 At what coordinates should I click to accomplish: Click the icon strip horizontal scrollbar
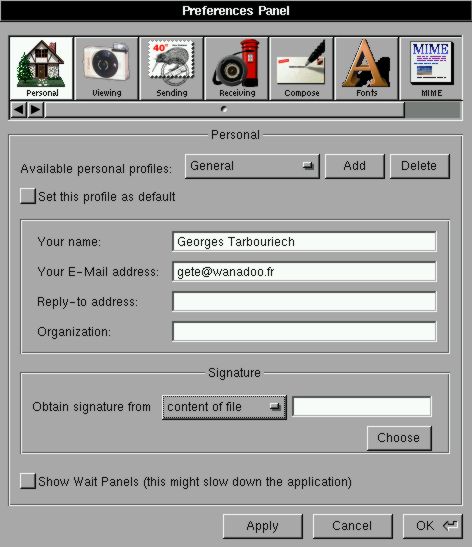225,110
